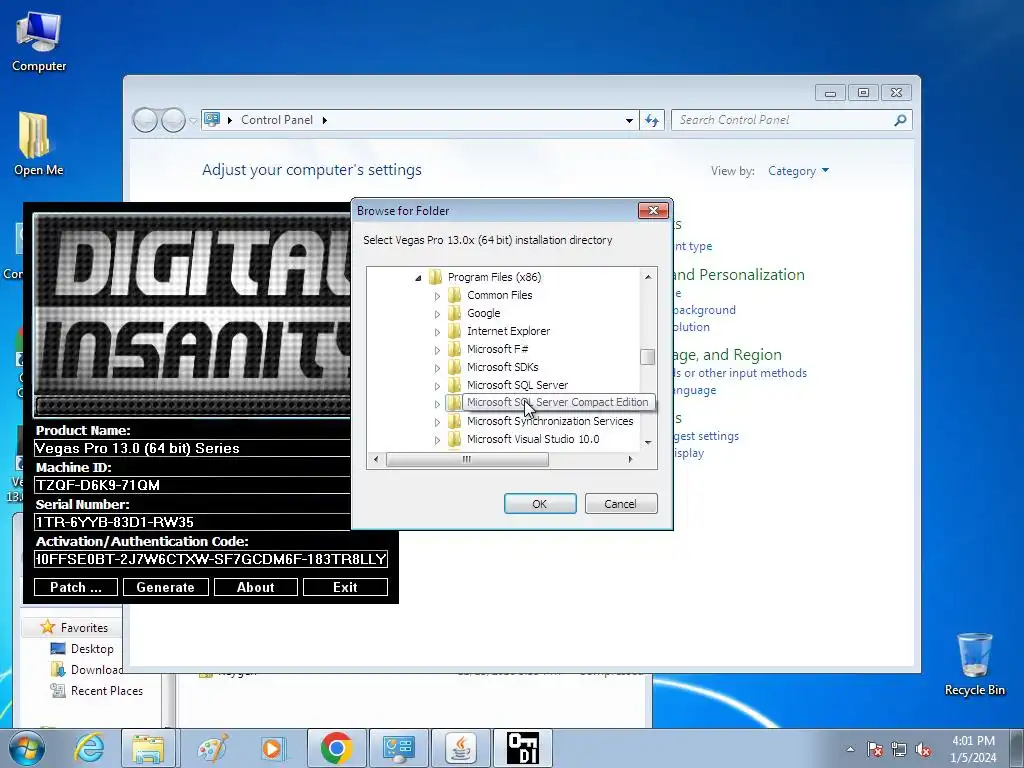Open the Computer desktop icon
Image resolution: width=1024 pixels, height=768 pixels.
[x=39, y=42]
